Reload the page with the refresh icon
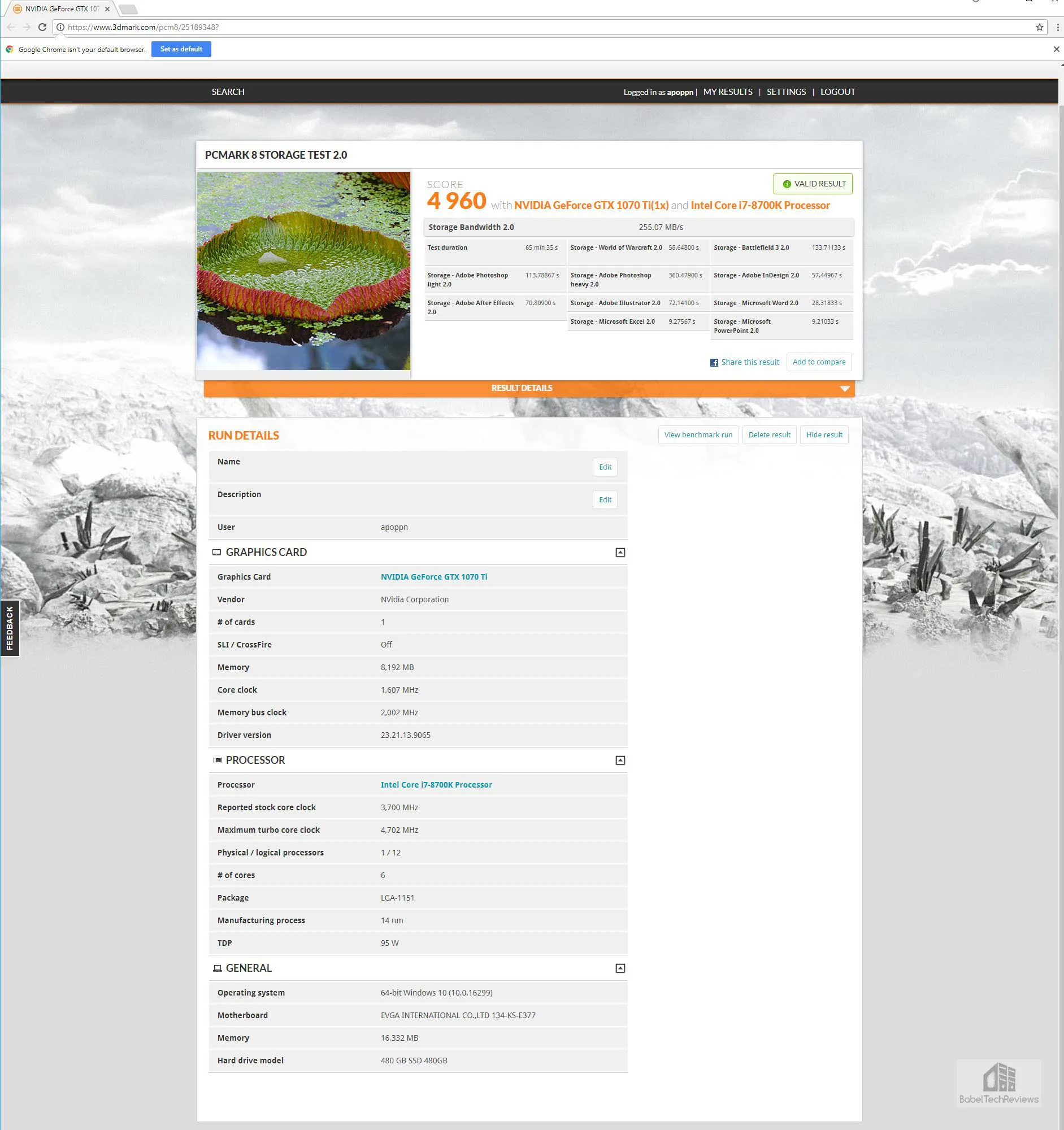The width and height of the screenshot is (1064, 1130). coord(42,27)
